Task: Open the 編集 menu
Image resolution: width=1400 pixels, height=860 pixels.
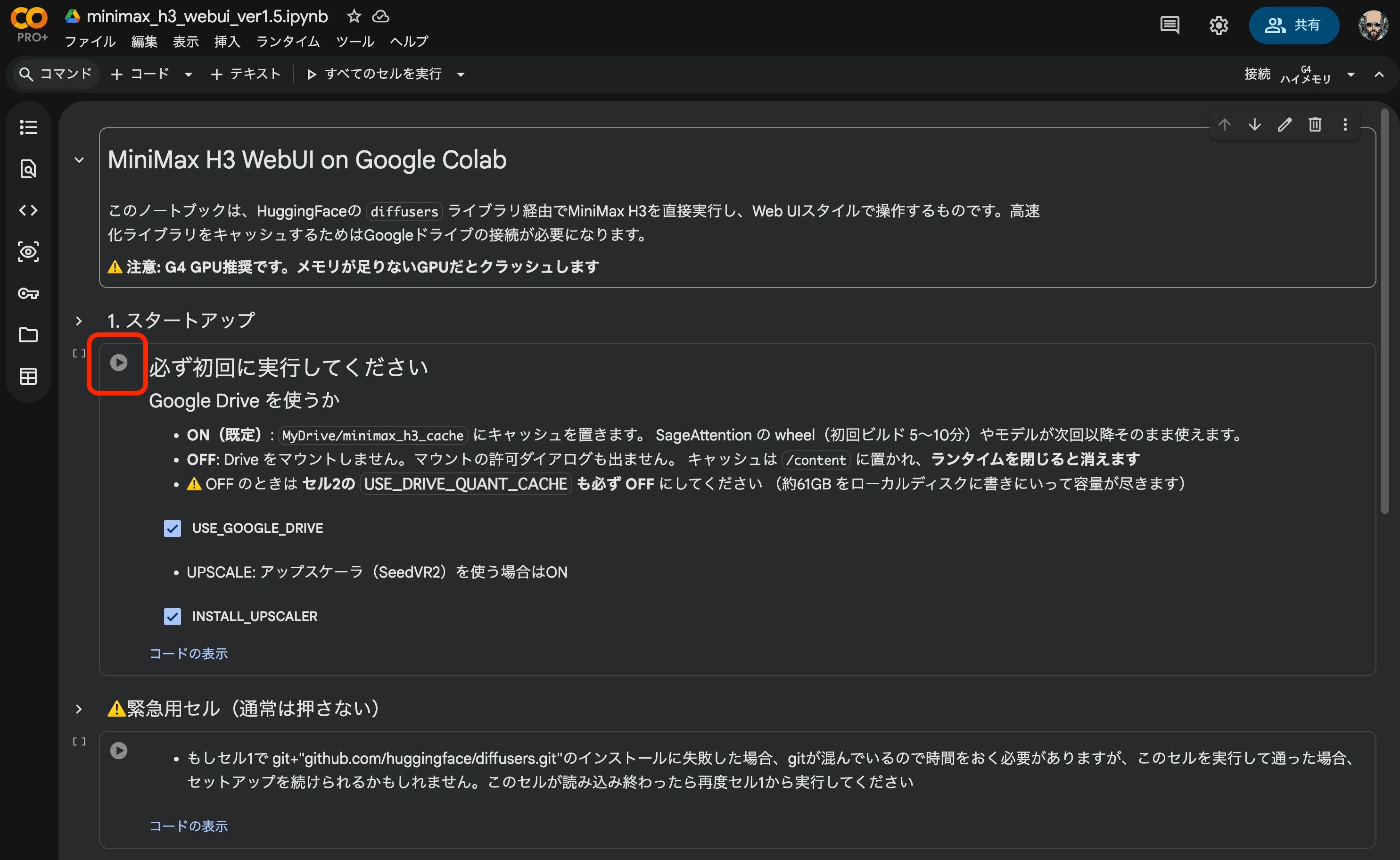Action: (x=144, y=41)
